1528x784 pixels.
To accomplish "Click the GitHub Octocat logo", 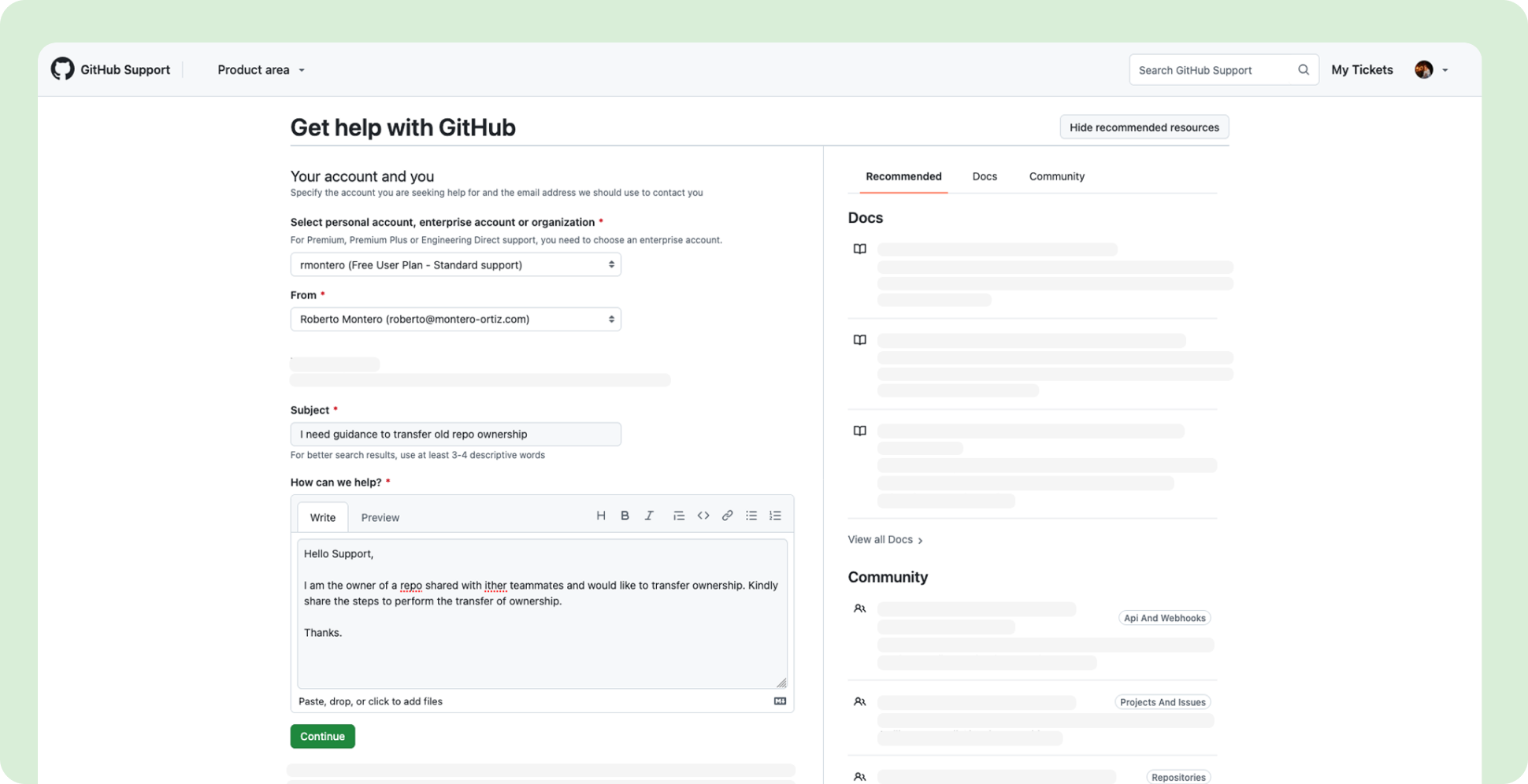I will point(62,69).
